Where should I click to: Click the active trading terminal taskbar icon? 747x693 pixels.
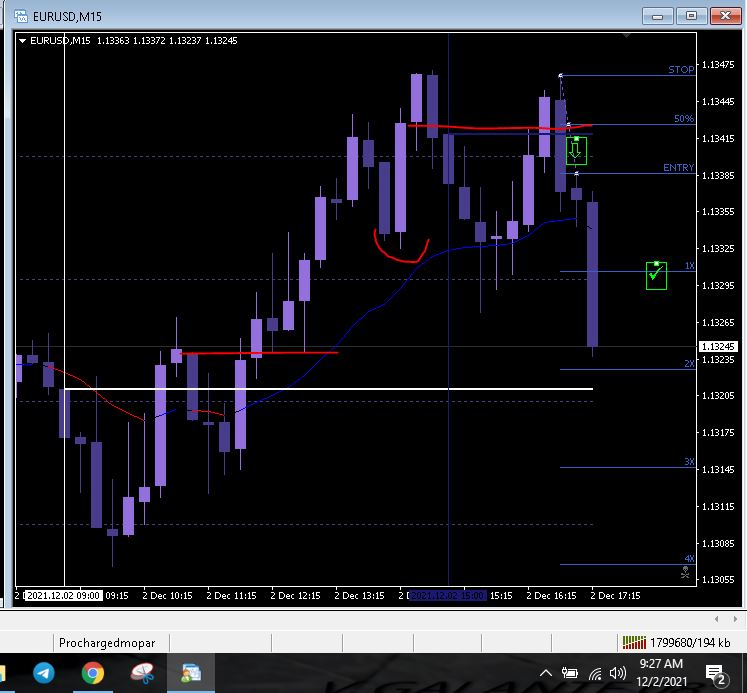(x=191, y=673)
